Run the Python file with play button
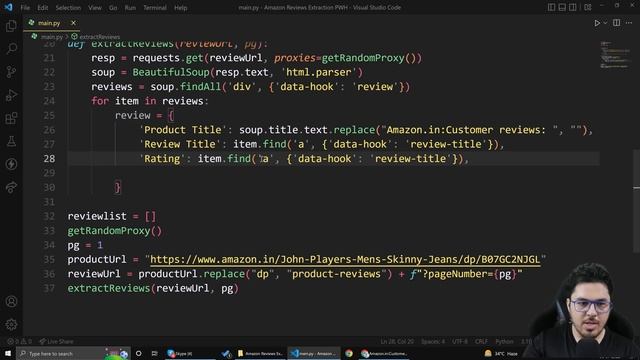 click(597, 23)
